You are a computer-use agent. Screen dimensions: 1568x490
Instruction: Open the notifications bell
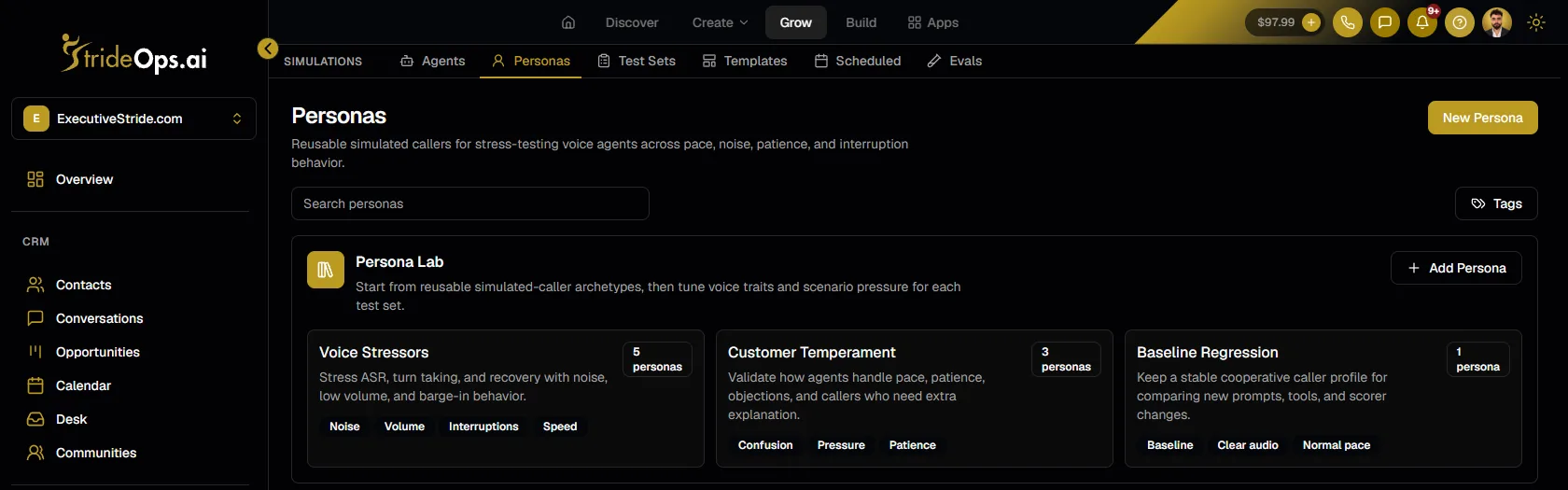point(1422,22)
